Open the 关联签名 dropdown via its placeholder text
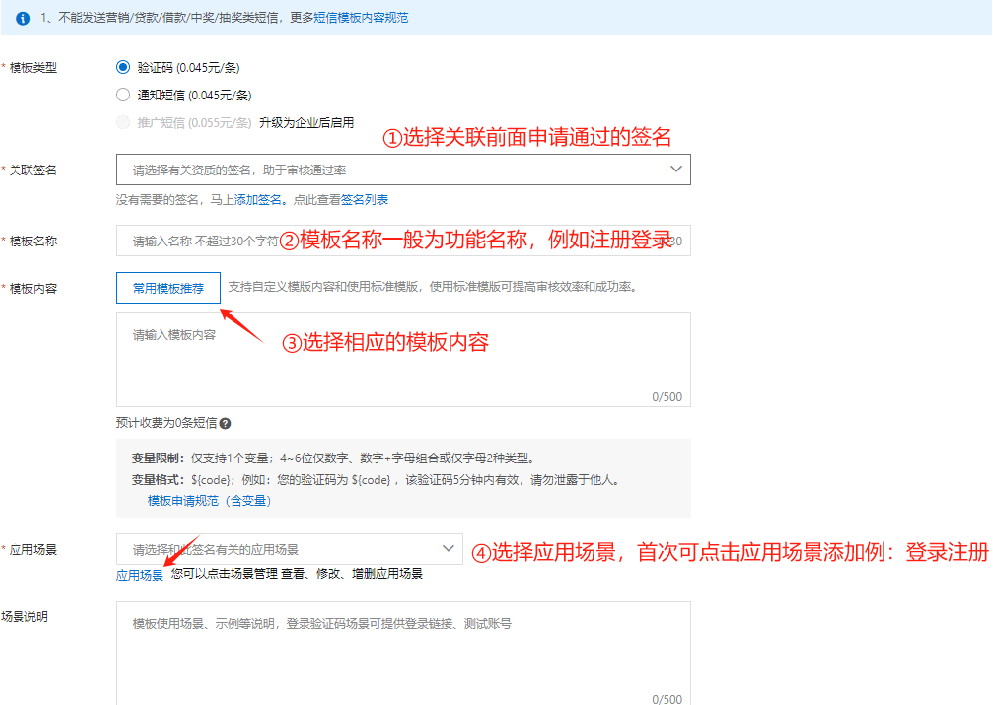The width and height of the screenshot is (993, 705). click(x=240, y=170)
